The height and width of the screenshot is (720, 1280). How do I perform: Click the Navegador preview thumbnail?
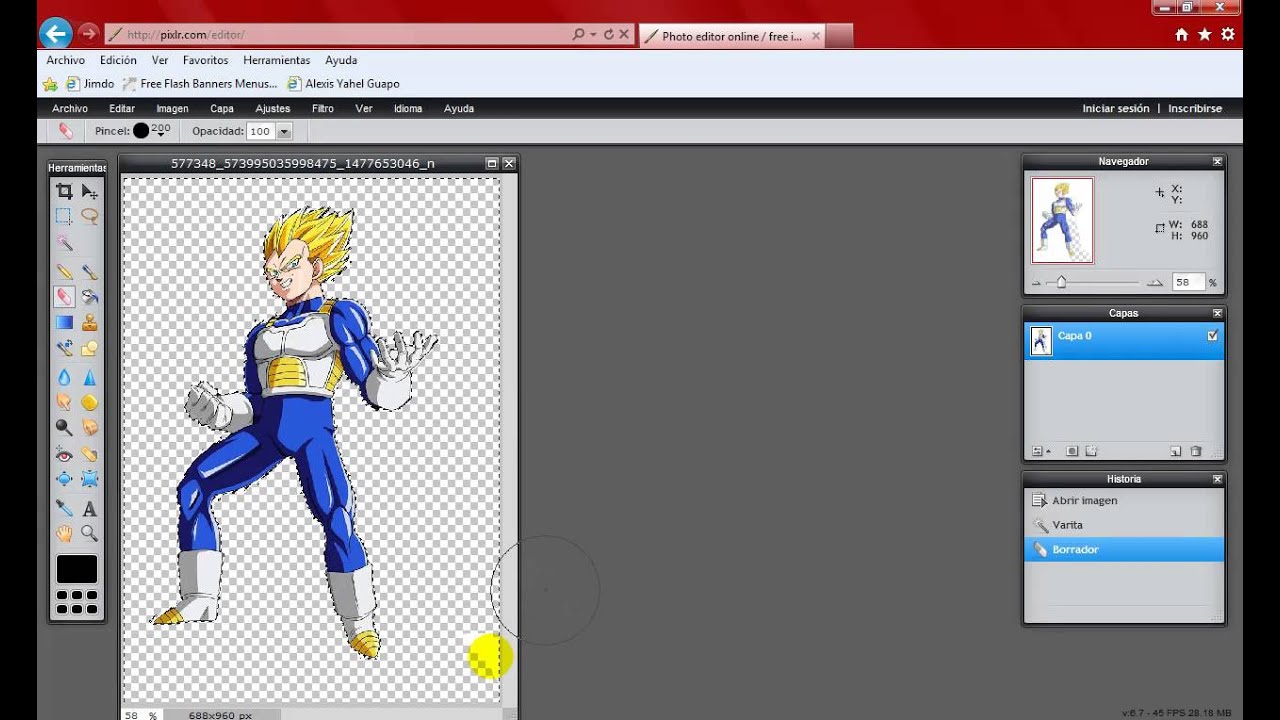pos(1062,220)
